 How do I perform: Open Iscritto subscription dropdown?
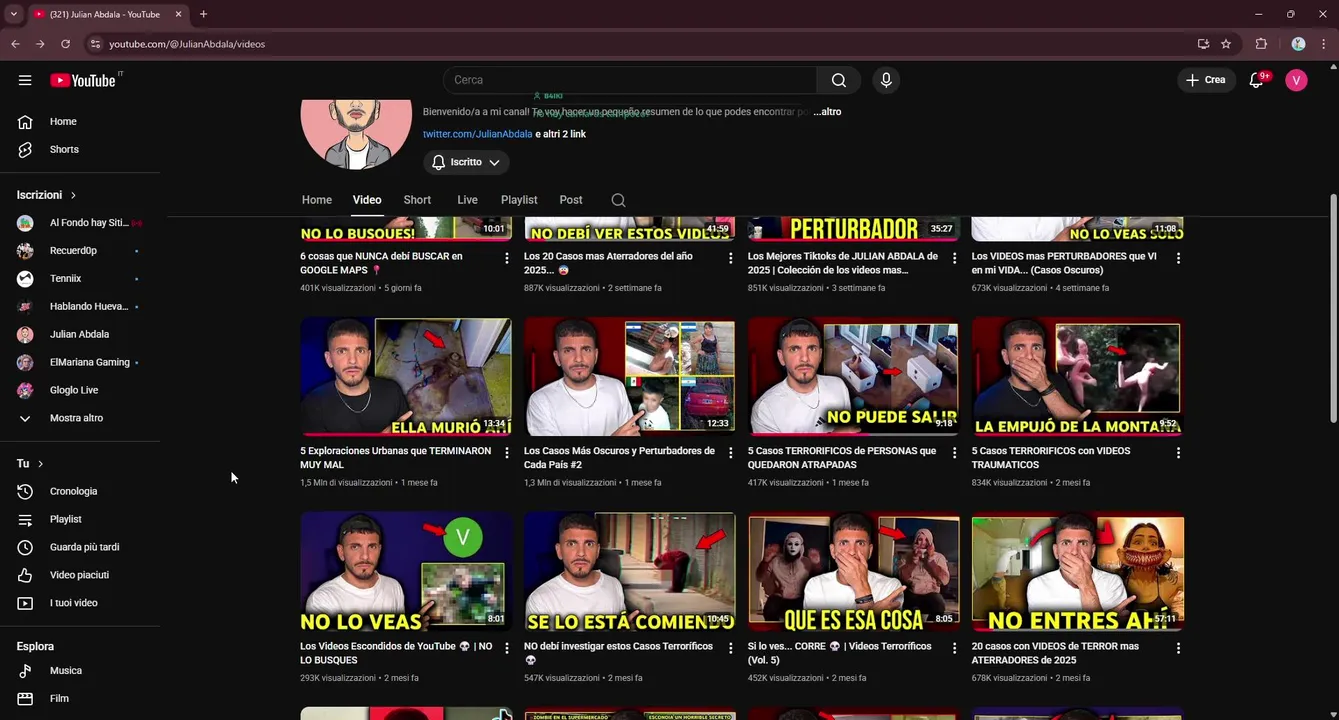click(466, 162)
